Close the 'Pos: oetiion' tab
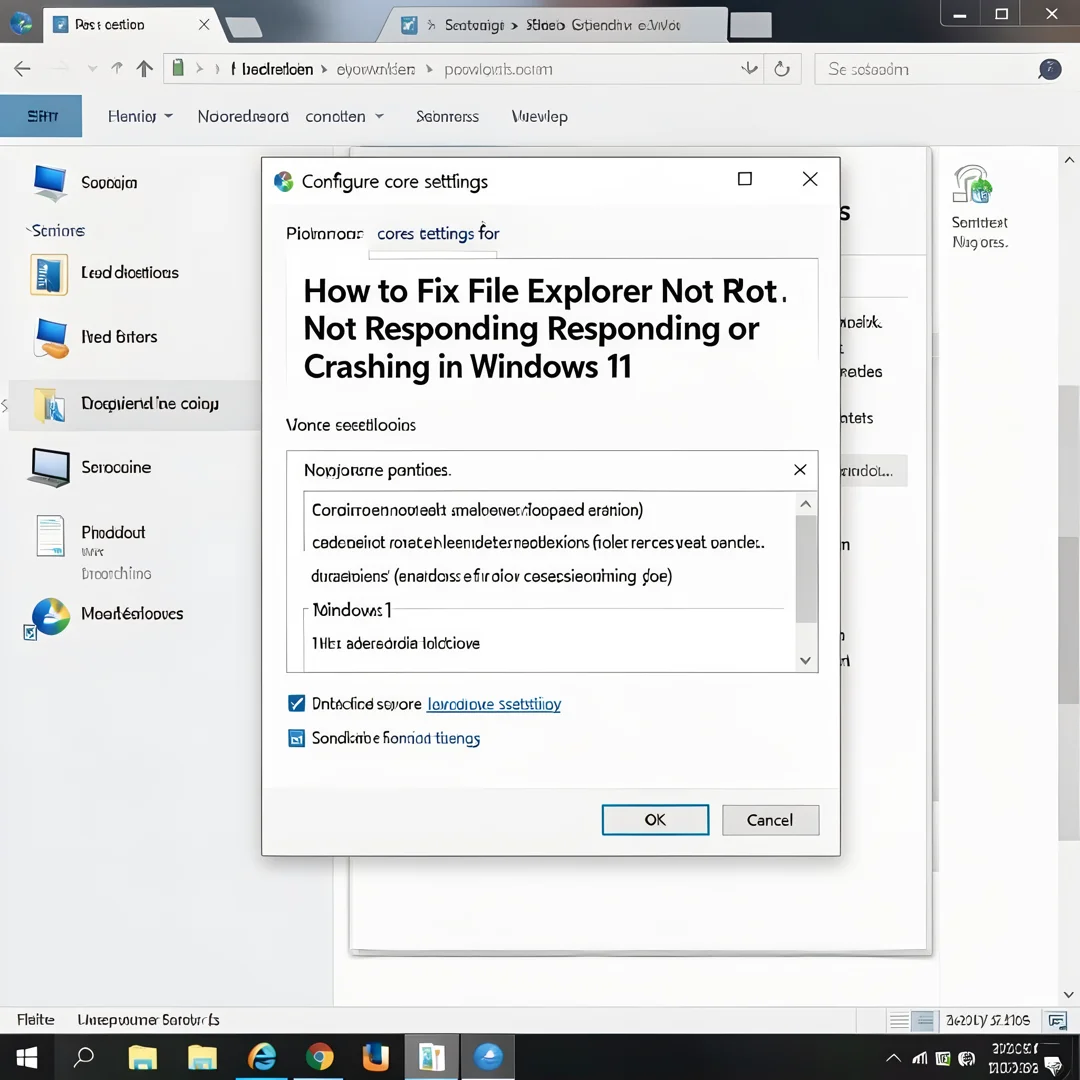Screen dimensions: 1080x1080 coord(204,25)
